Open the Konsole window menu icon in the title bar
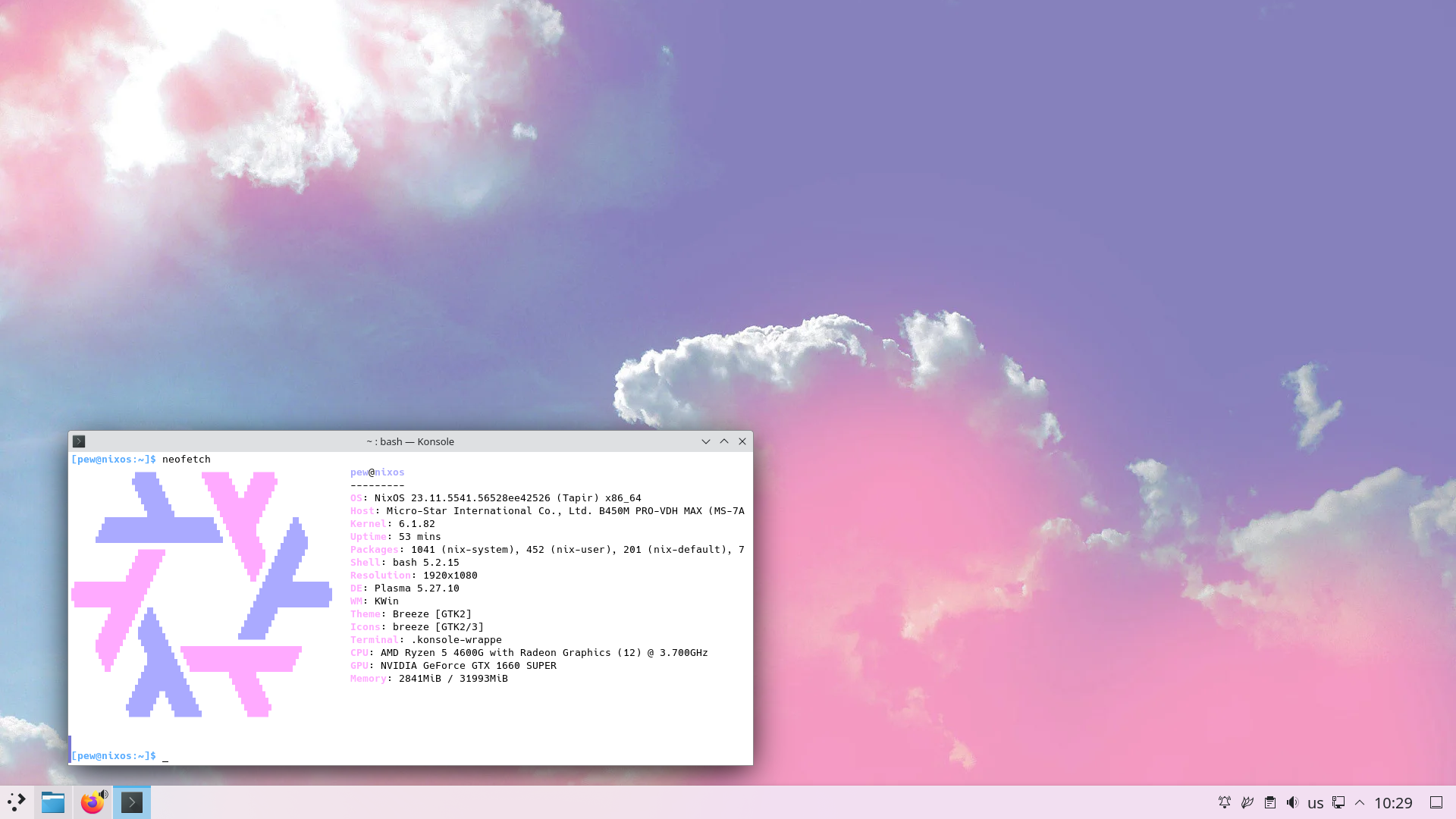Screen dimensions: 1456x819 click(x=79, y=441)
